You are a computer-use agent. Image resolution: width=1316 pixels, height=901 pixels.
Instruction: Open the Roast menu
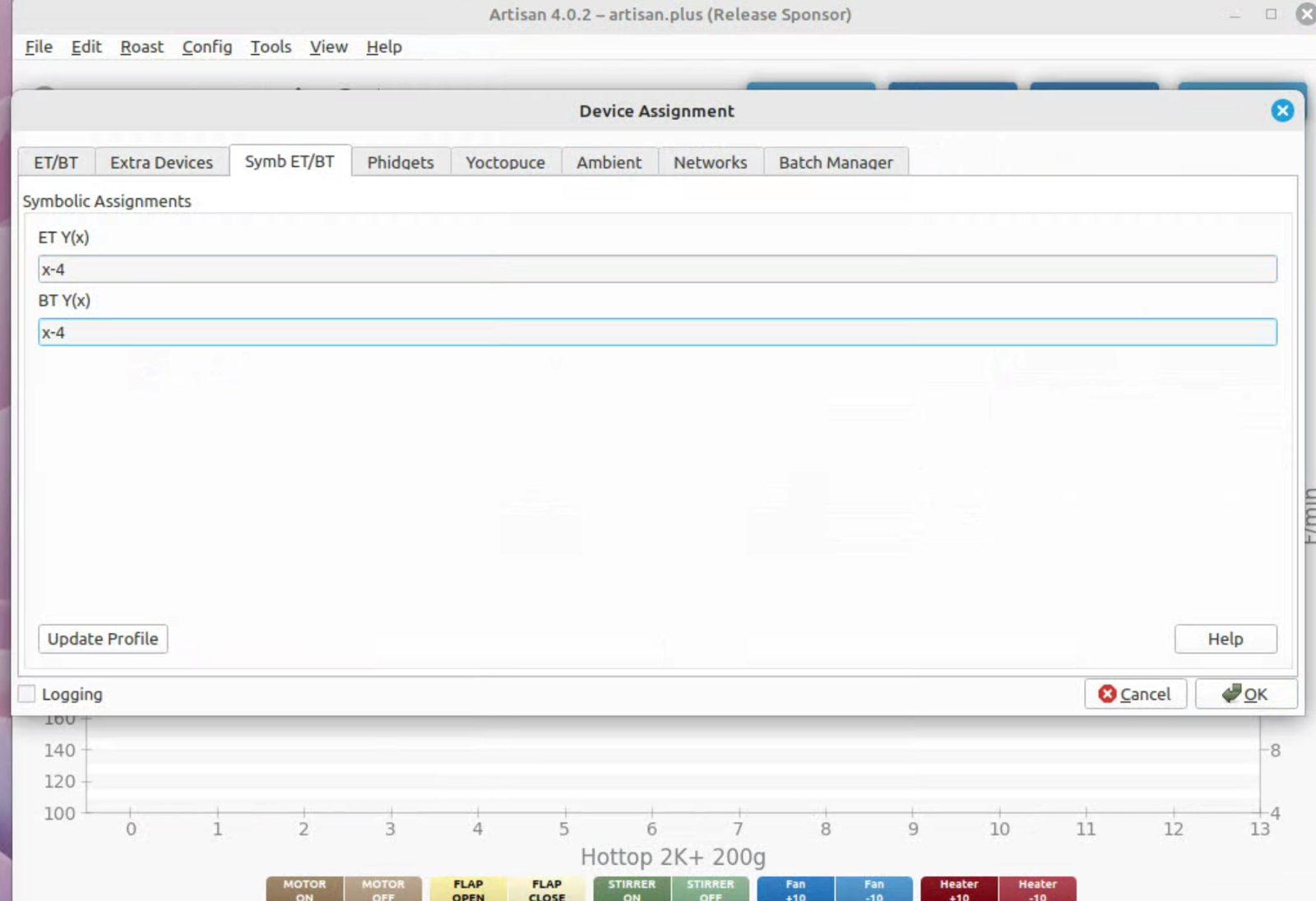point(141,47)
